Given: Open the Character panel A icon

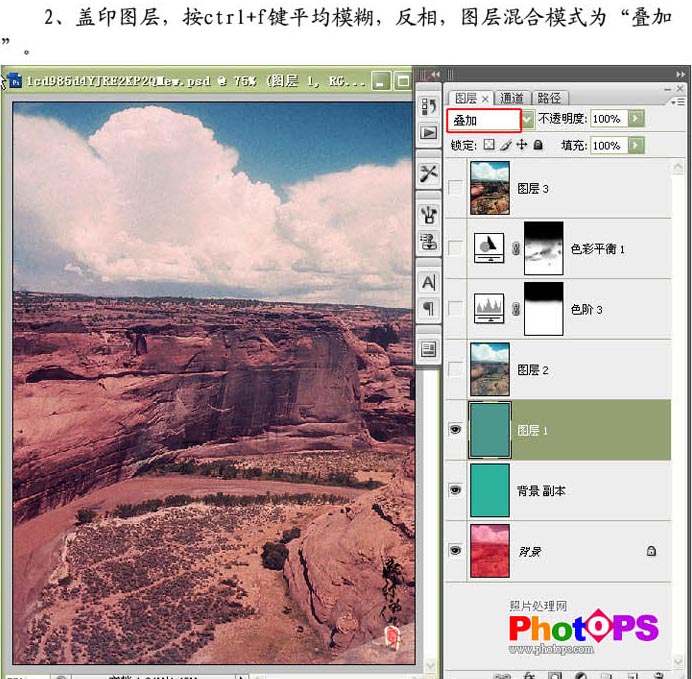Looking at the screenshot, I should (428, 282).
